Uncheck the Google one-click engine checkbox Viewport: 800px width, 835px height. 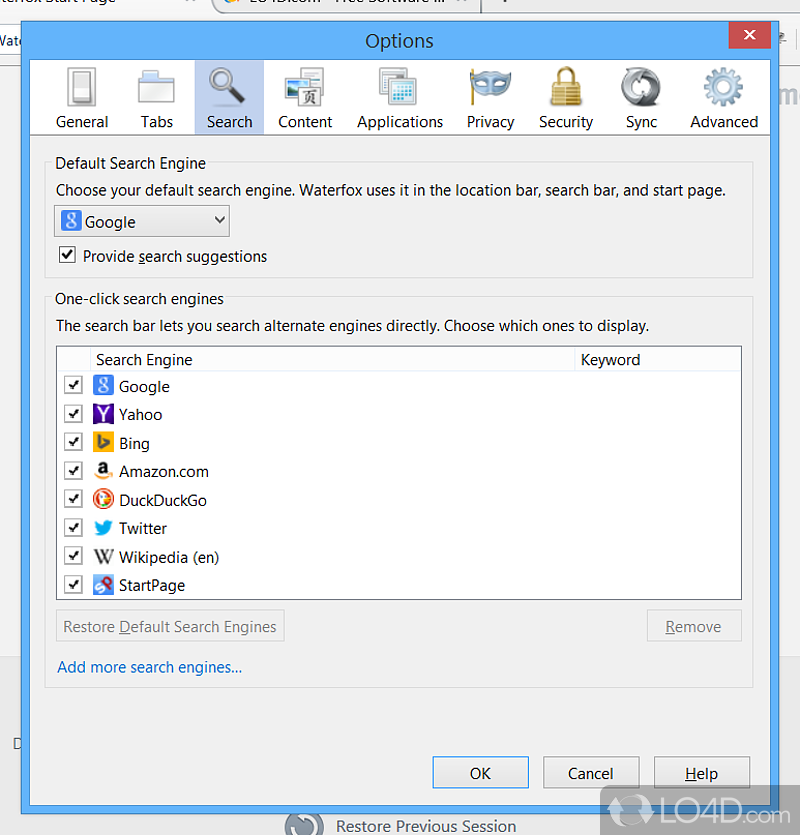pyautogui.click(x=74, y=385)
